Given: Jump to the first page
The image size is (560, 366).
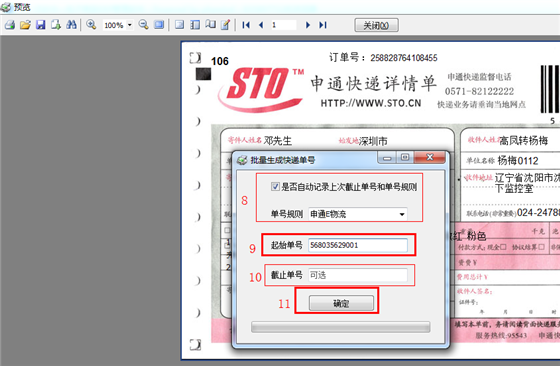Looking at the screenshot, I should coord(246,25).
